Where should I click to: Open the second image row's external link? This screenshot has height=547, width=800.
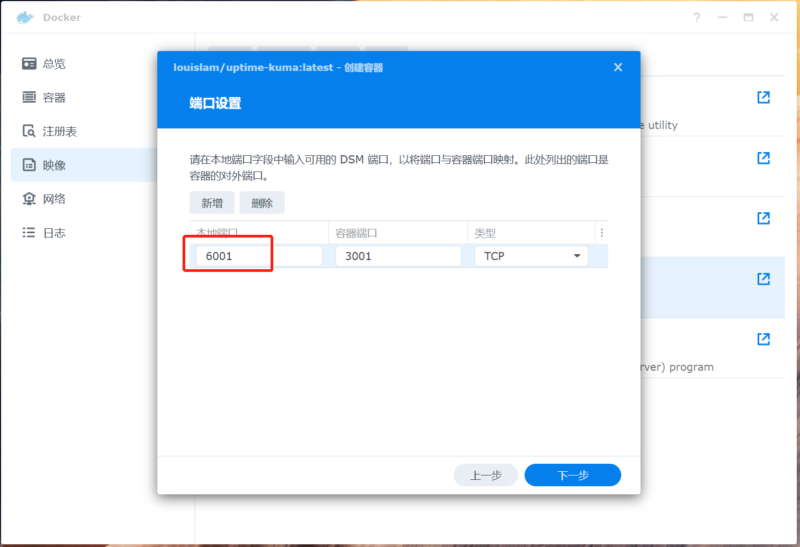[x=763, y=158]
